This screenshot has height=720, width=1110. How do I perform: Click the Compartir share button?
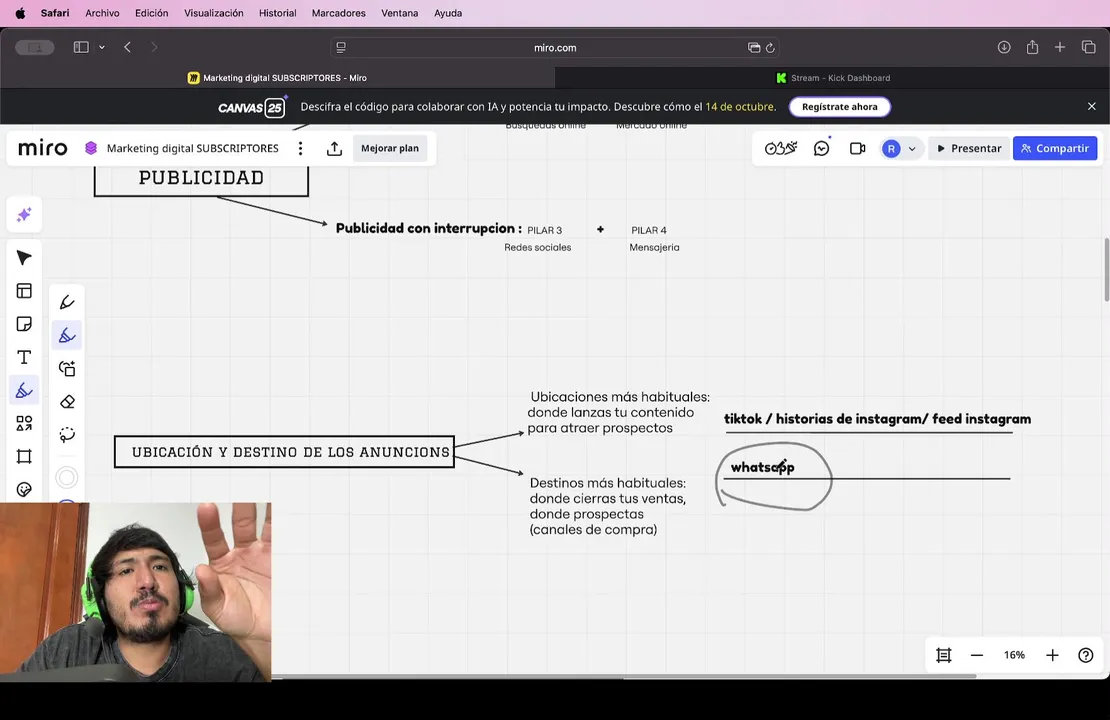(x=1055, y=148)
